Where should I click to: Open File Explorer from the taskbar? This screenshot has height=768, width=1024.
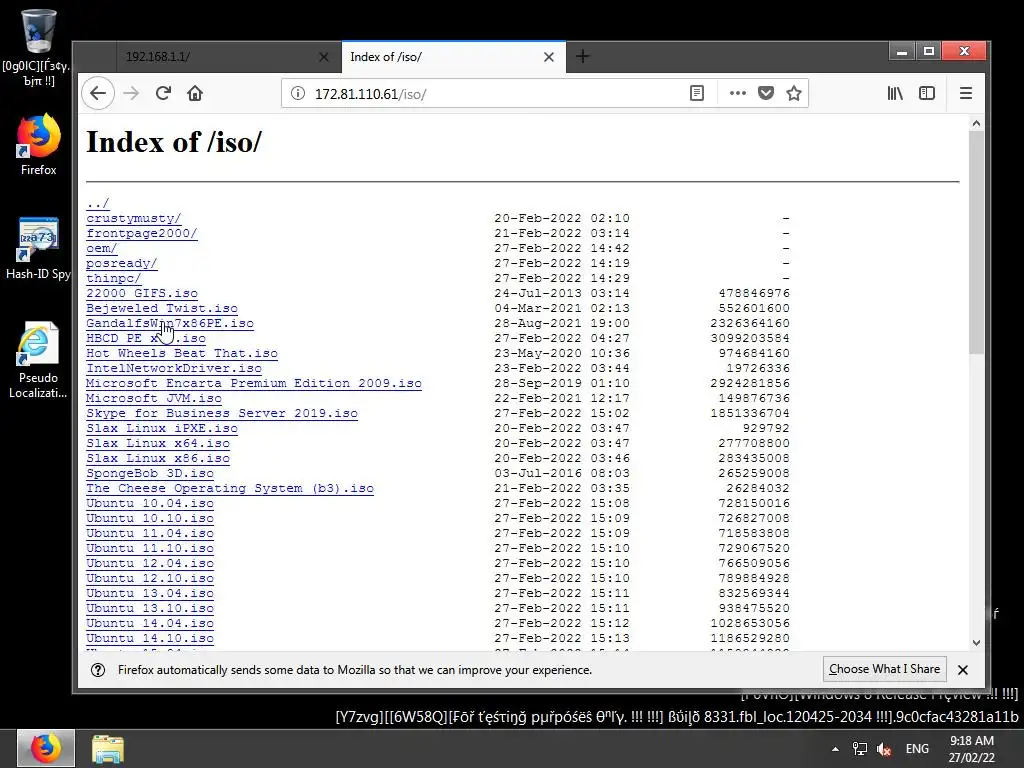coord(108,749)
